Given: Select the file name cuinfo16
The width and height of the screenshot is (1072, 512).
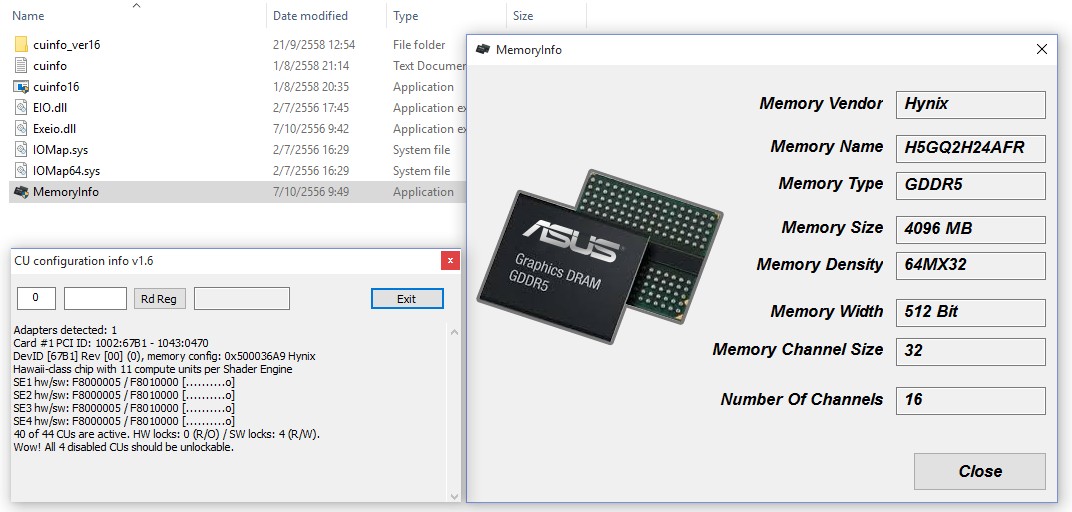Looking at the screenshot, I should (56, 87).
